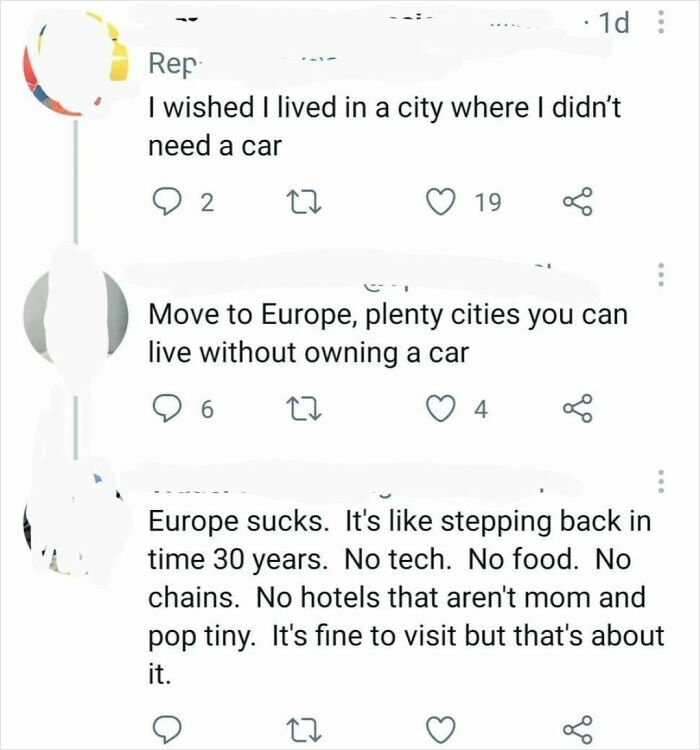
Task: Open the "Europe sucks" tweet text
Action: pos(406,597)
